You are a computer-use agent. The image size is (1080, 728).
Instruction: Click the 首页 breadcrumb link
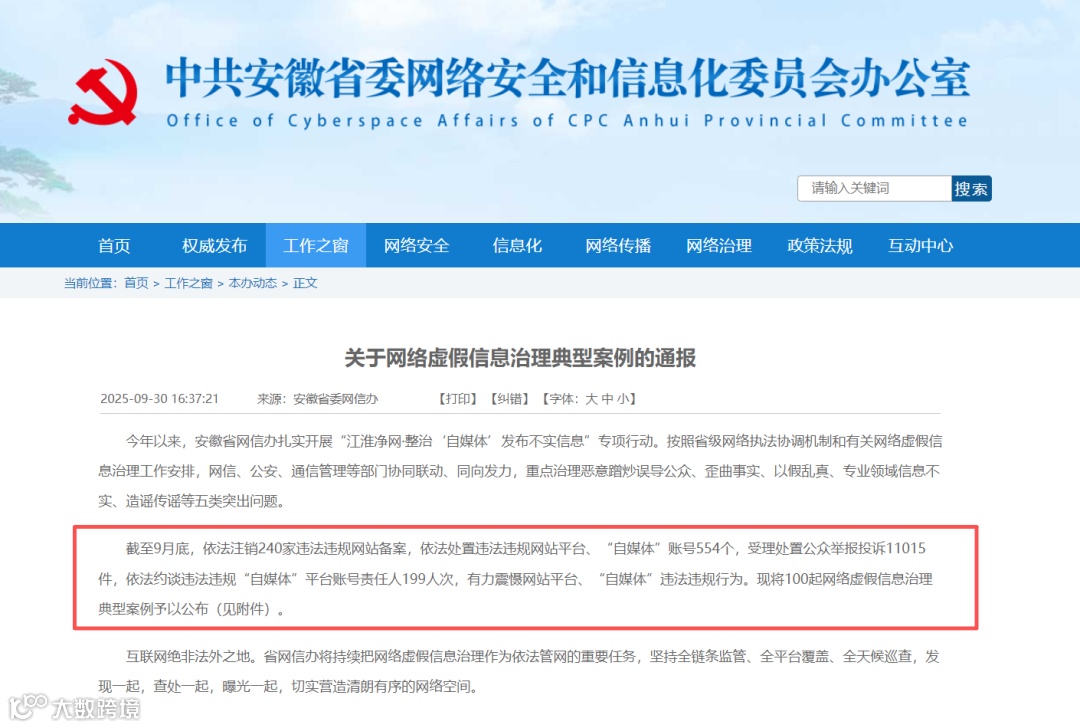click(136, 283)
